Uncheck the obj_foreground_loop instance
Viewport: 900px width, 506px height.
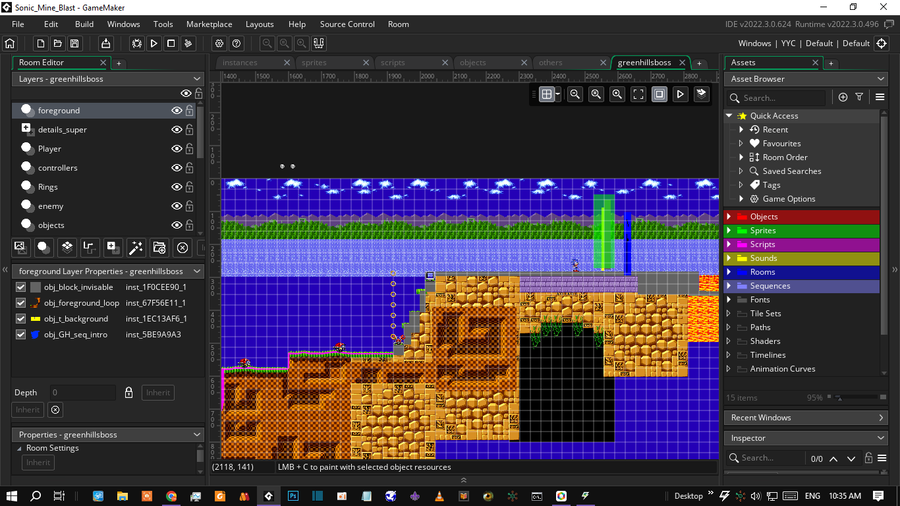21,303
